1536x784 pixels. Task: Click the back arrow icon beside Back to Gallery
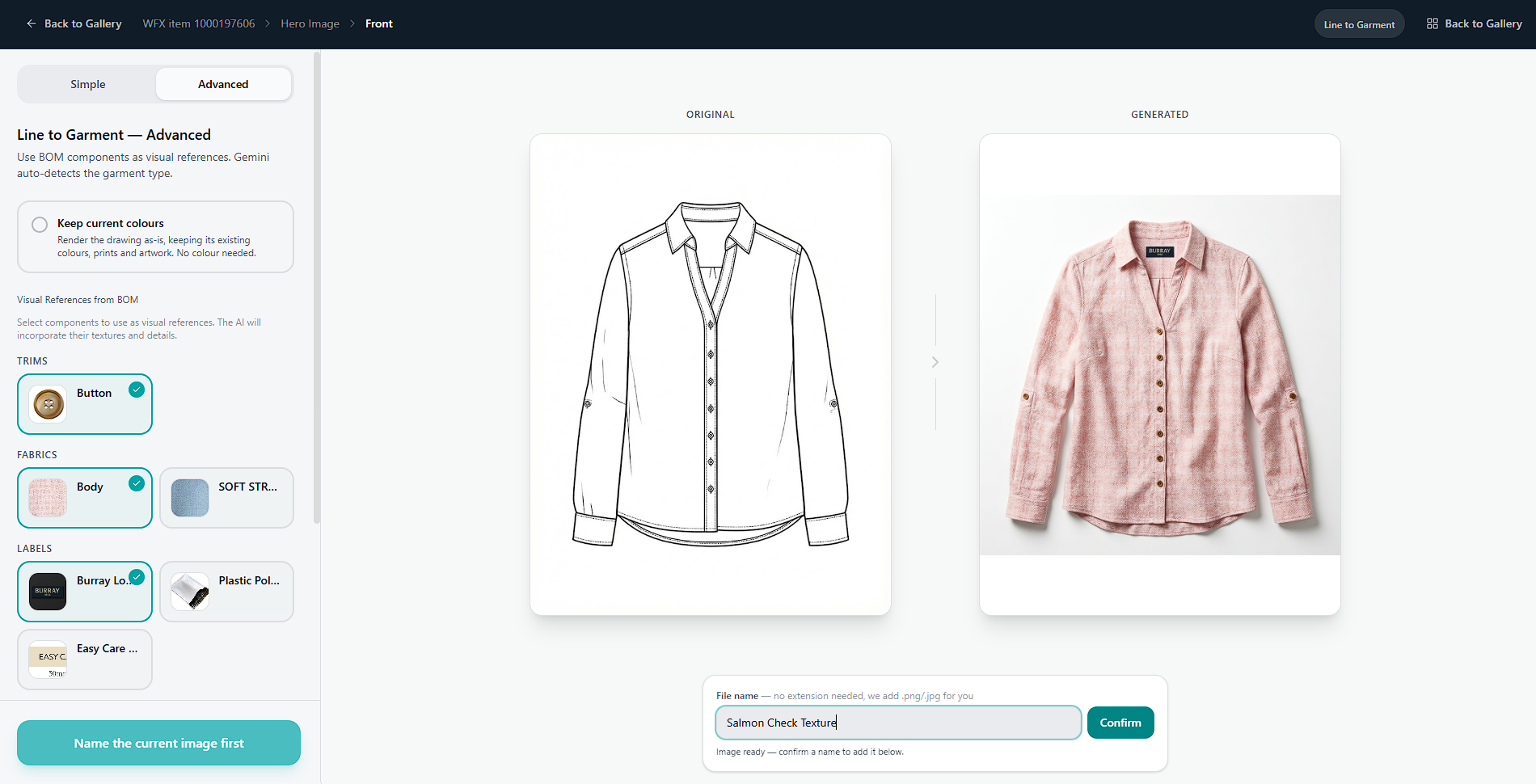tap(32, 23)
